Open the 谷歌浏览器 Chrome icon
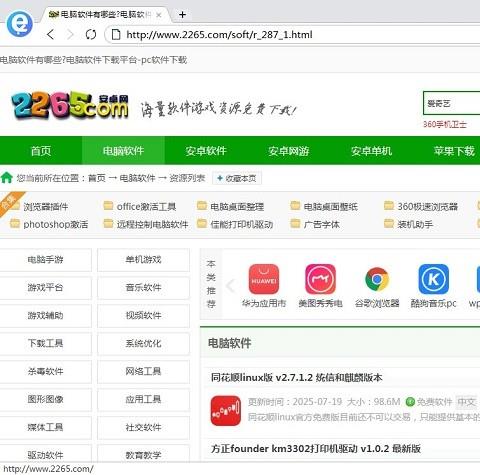480x475 pixels. click(377, 279)
